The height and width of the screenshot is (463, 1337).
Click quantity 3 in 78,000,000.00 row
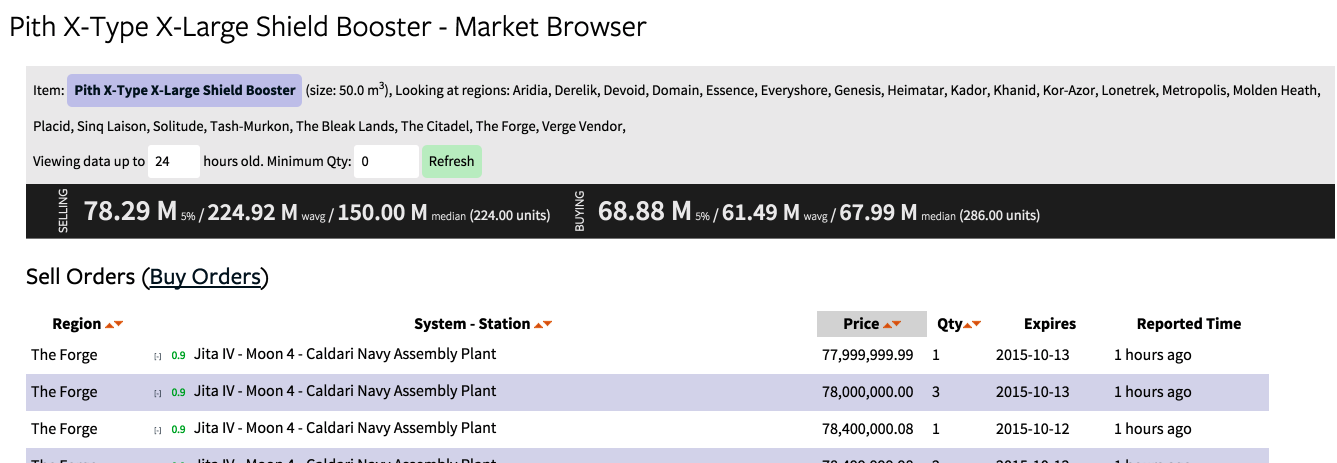936,392
